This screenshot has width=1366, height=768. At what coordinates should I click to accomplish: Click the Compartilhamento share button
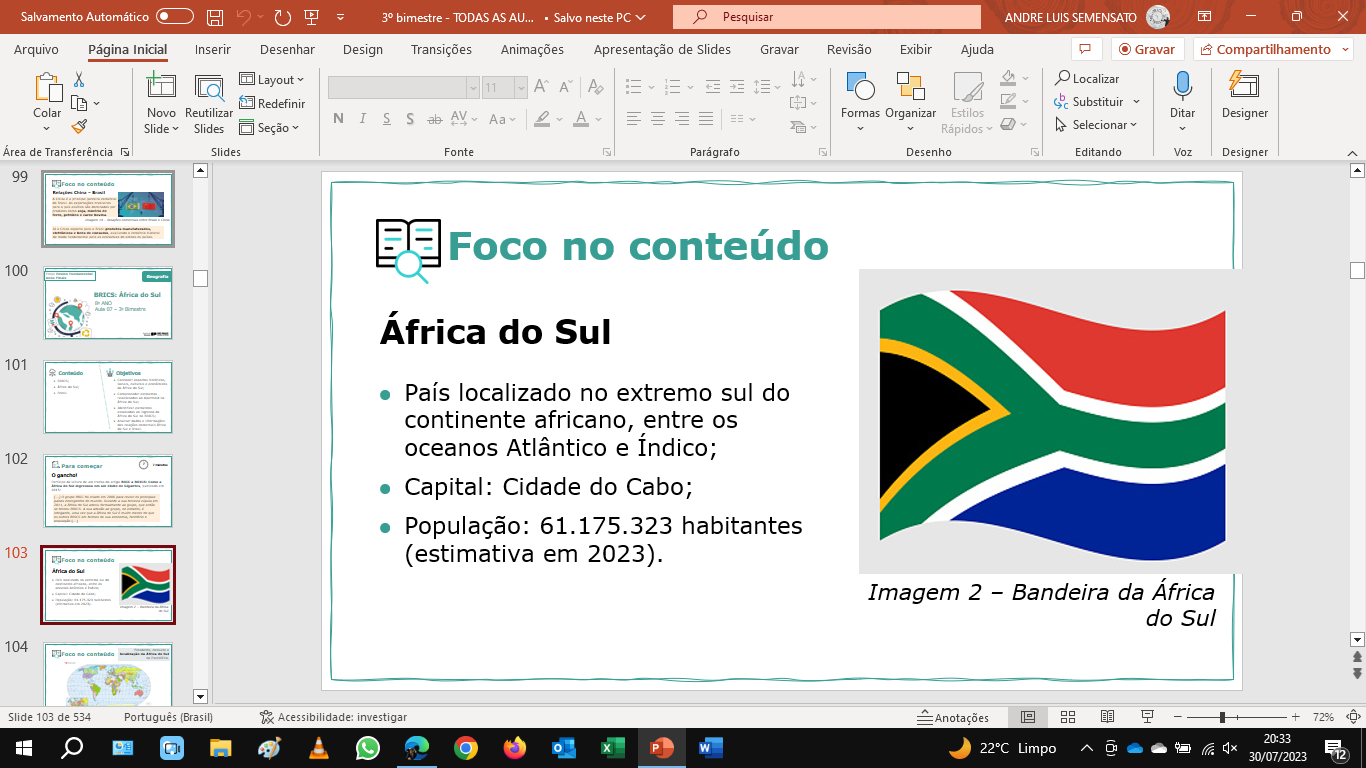pyautogui.click(x=1273, y=49)
